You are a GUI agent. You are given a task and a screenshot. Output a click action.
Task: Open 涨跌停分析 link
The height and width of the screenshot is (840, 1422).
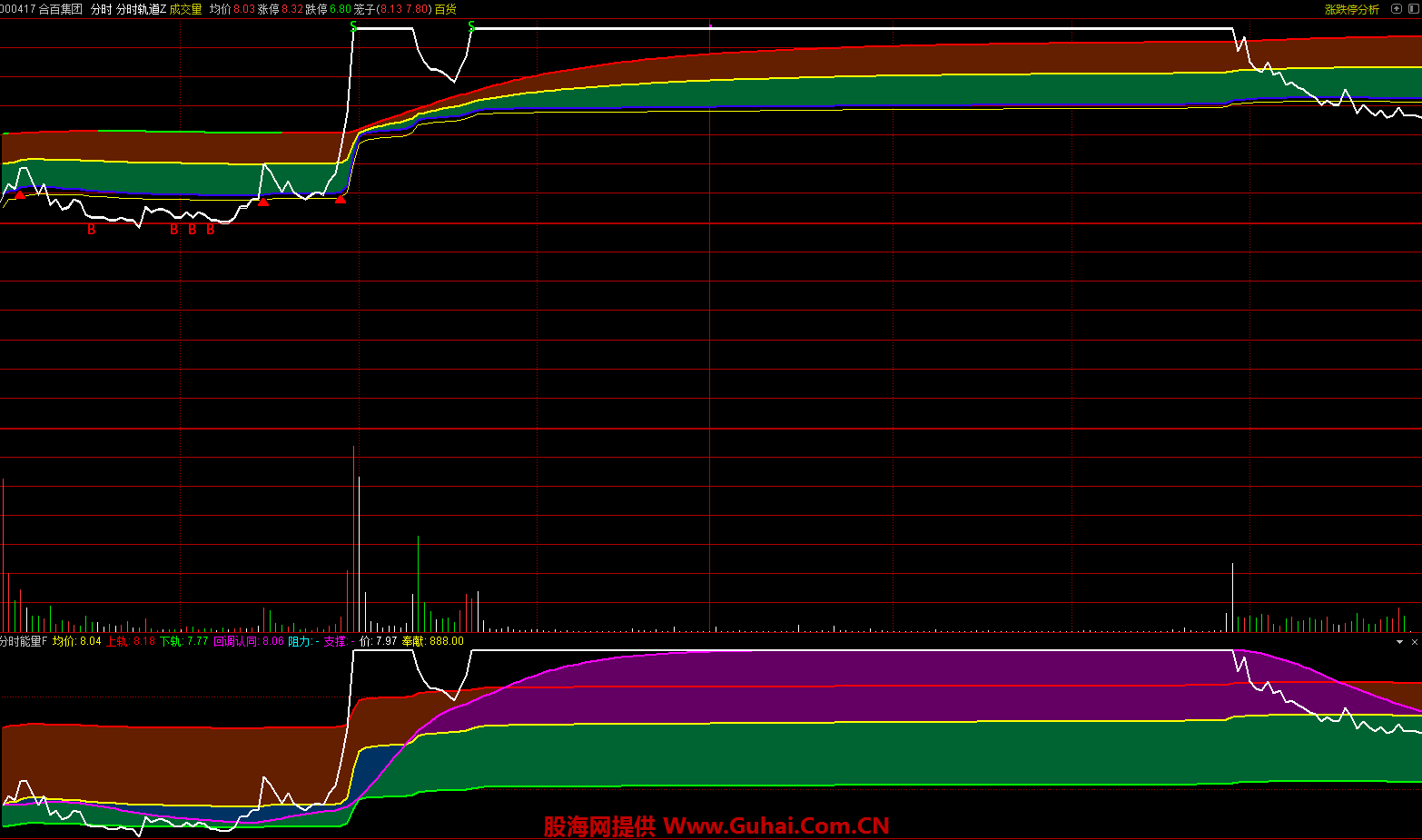click(x=1351, y=9)
